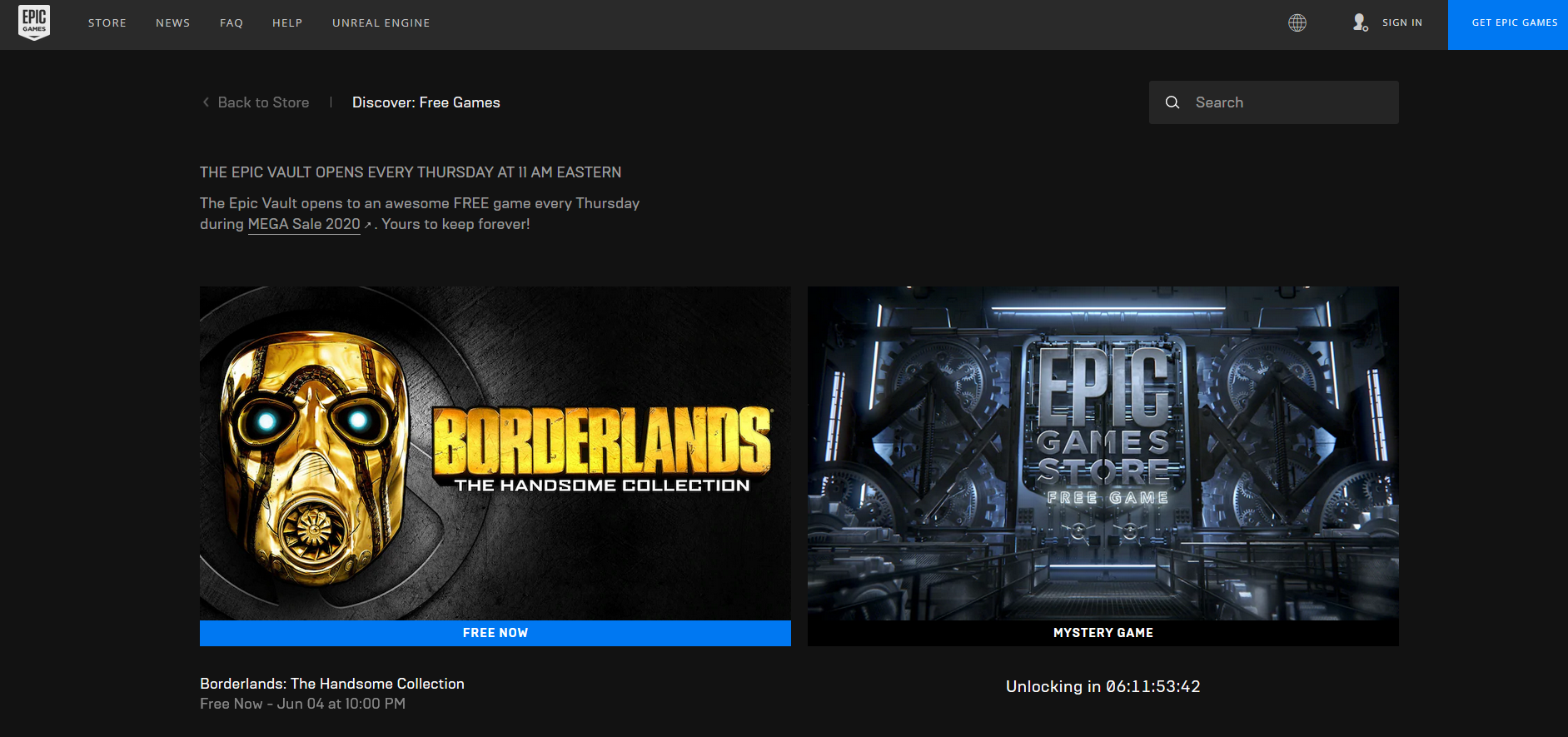
Task: Click the blue Free Now banner
Action: pos(495,633)
